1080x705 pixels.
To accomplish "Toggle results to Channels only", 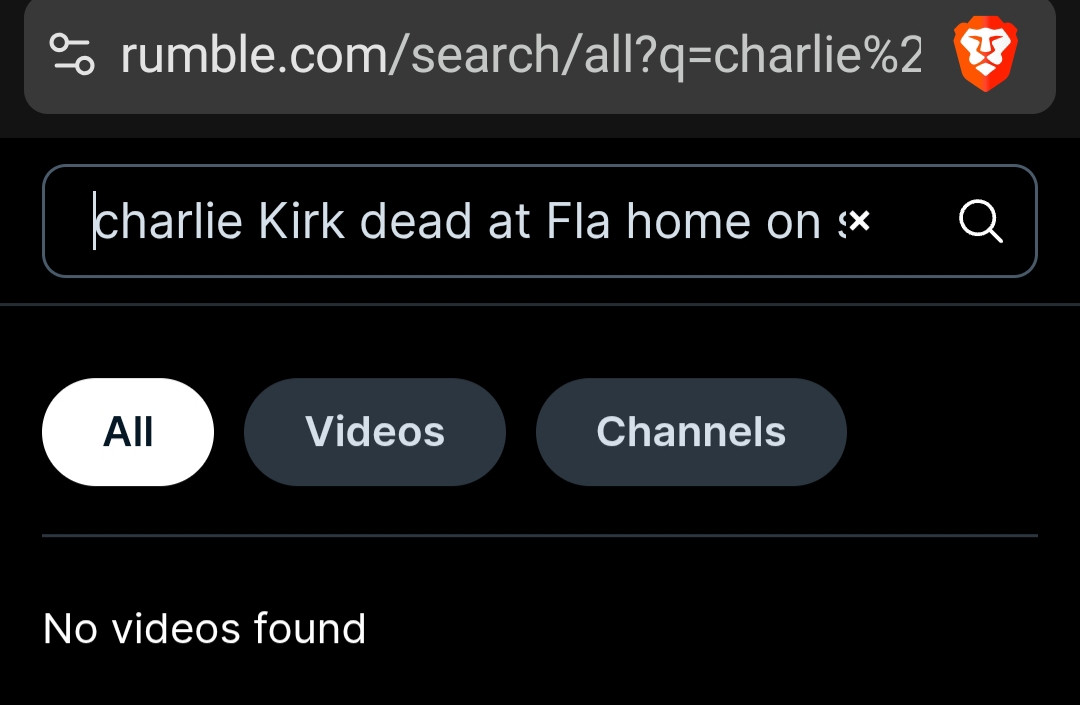I will tap(691, 432).
